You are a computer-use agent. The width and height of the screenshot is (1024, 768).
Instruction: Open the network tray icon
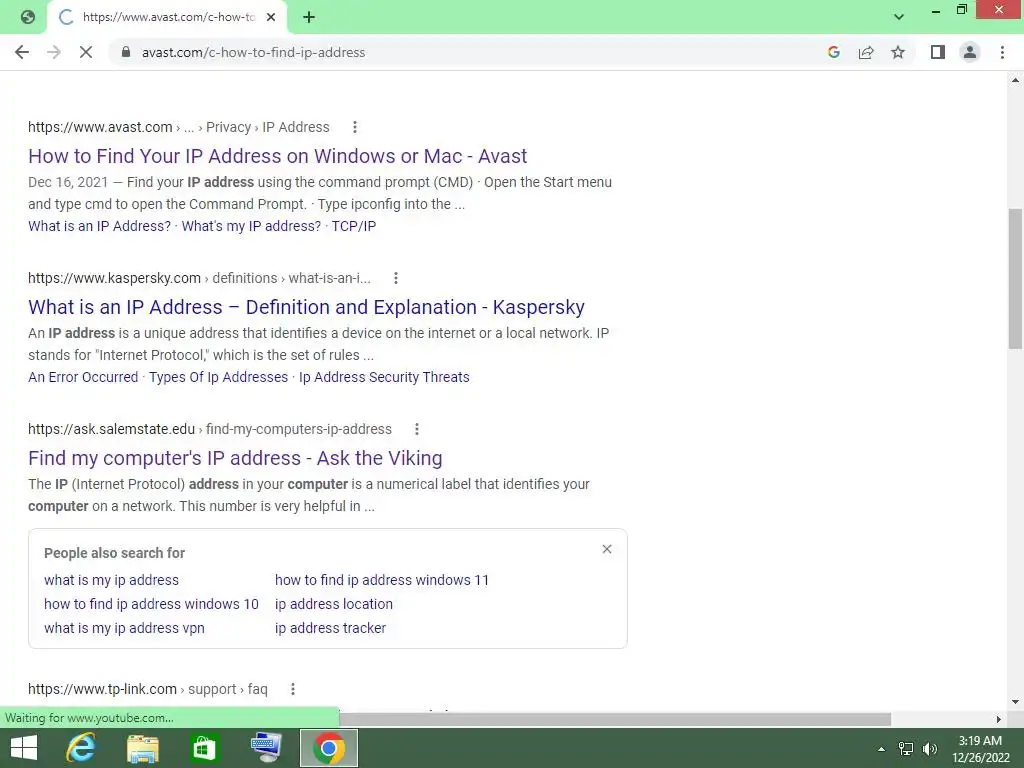click(906, 749)
